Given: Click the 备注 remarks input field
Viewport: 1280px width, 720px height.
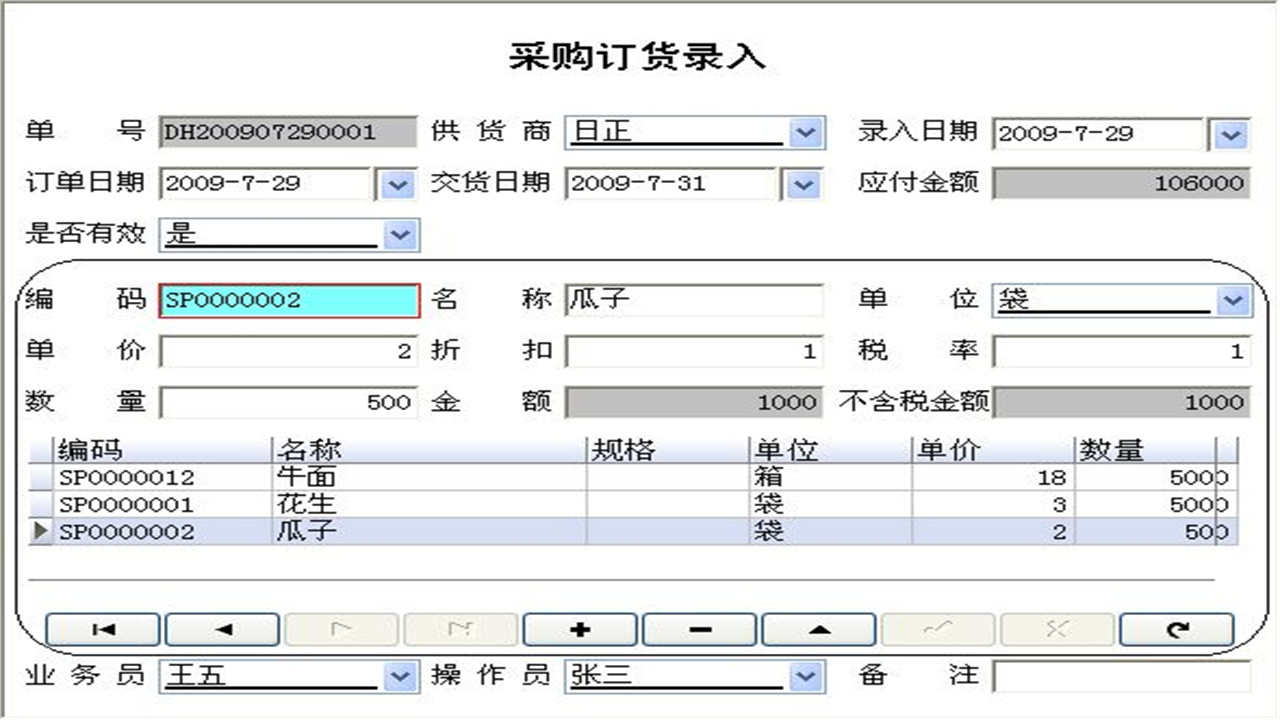Looking at the screenshot, I should pyautogui.click(x=1121, y=676).
